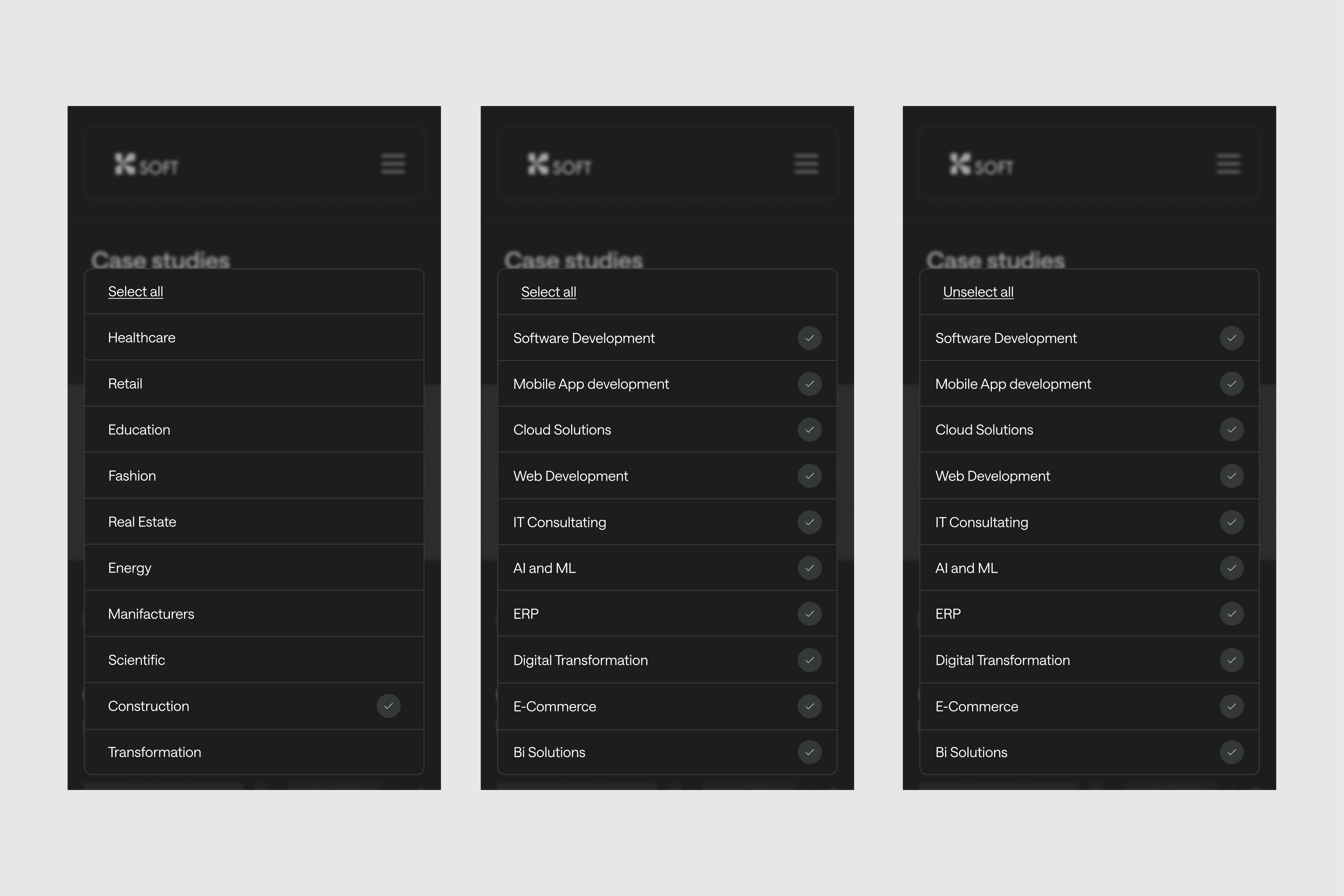The height and width of the screenshot is (896, 1344).
Task: Select the Transformation option in left list
Action: coord(155,752)
